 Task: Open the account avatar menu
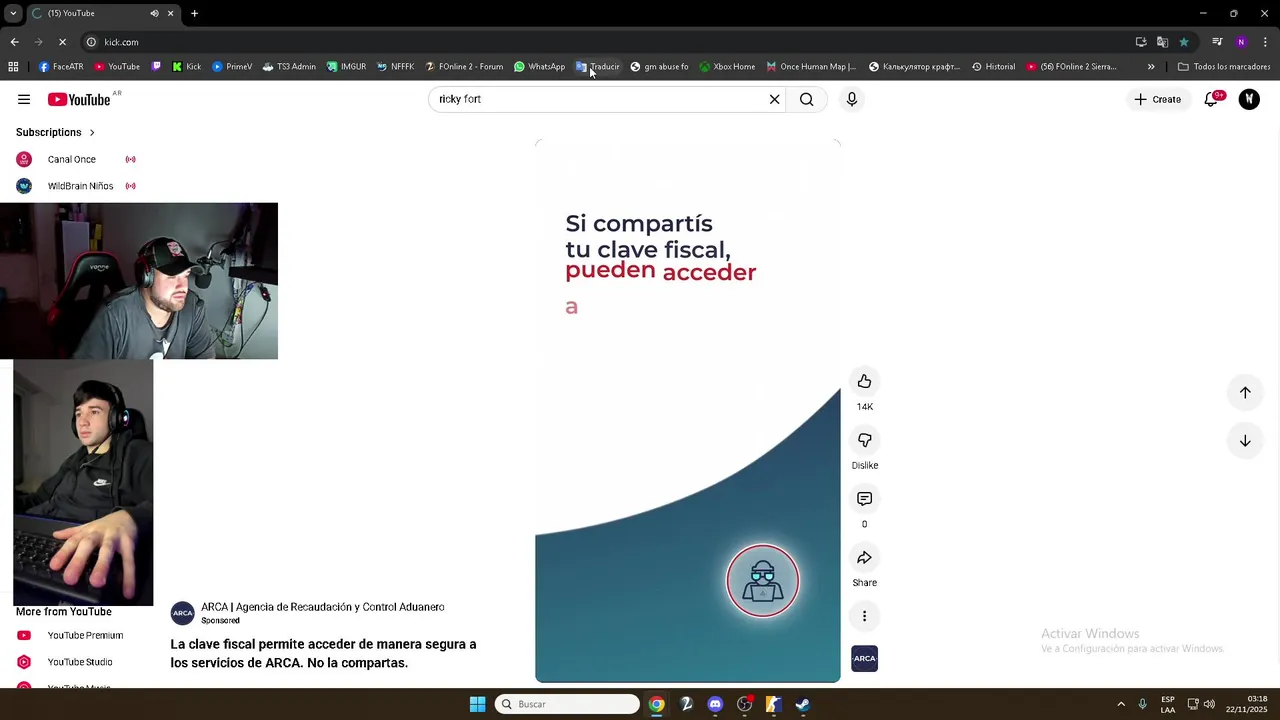click(1249, 99)
